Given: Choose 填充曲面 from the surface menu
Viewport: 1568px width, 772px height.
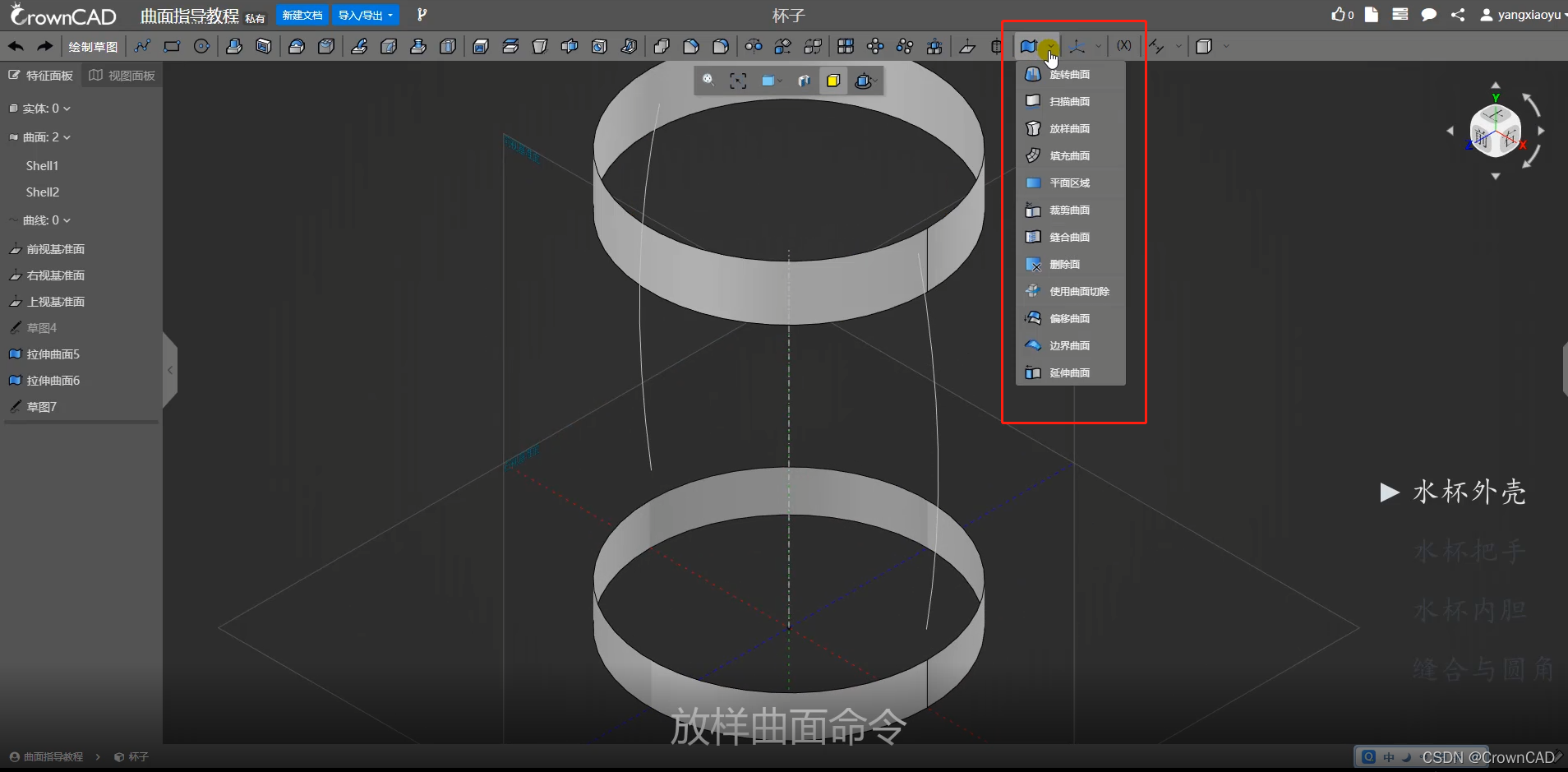Looking at the screenshot, I should click(1070, 155).
